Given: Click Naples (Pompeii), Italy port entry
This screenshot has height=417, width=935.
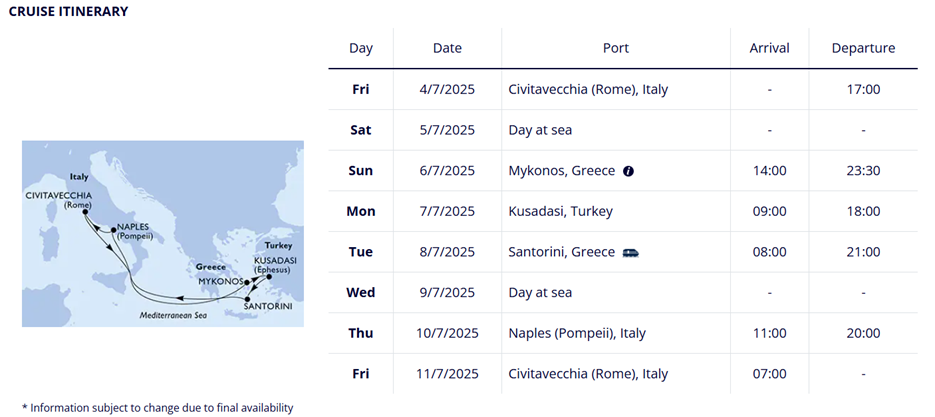Looking at the screenshot, I should [577, 333].
